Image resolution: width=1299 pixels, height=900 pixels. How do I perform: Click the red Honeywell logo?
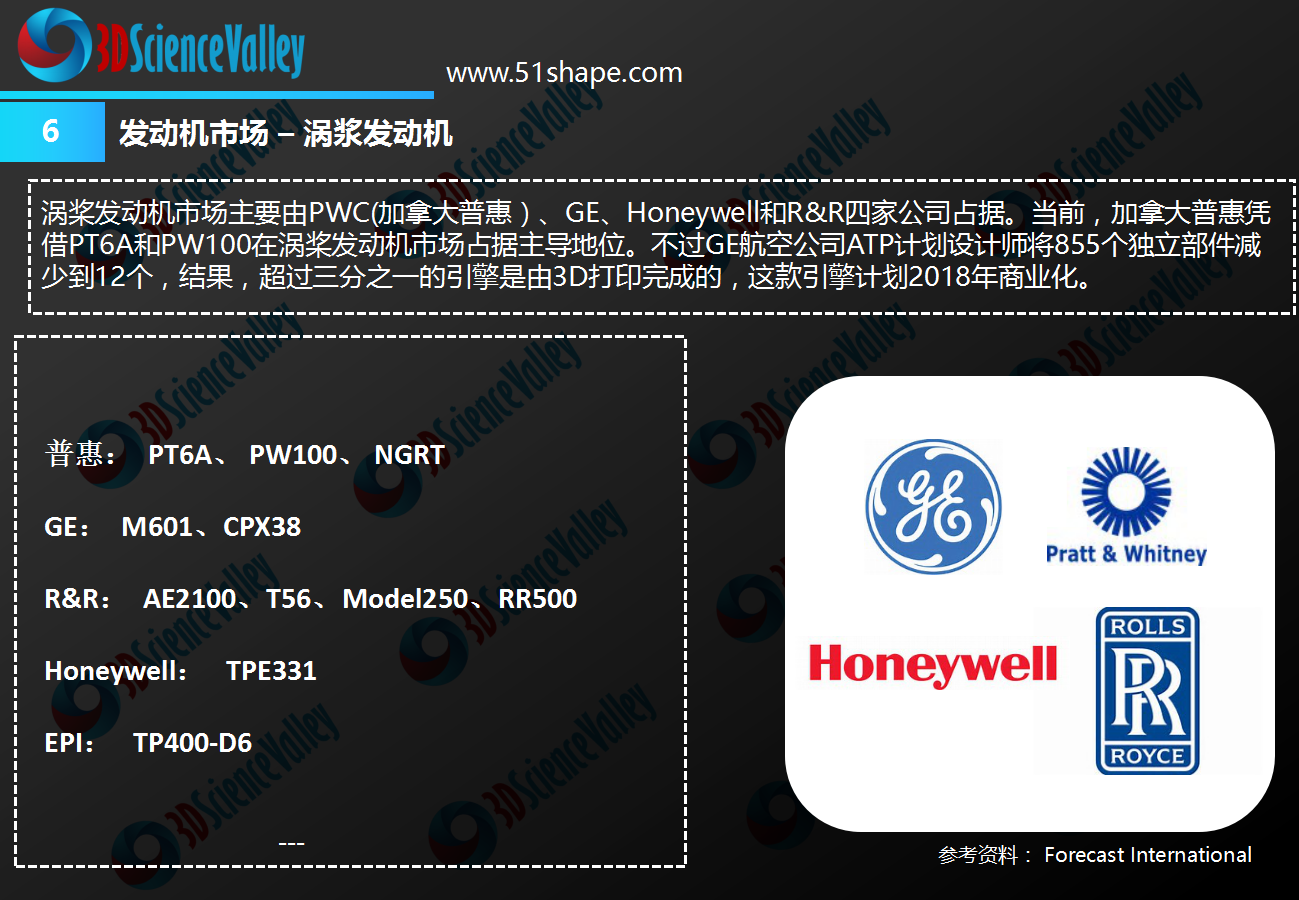tap(933, 664)
